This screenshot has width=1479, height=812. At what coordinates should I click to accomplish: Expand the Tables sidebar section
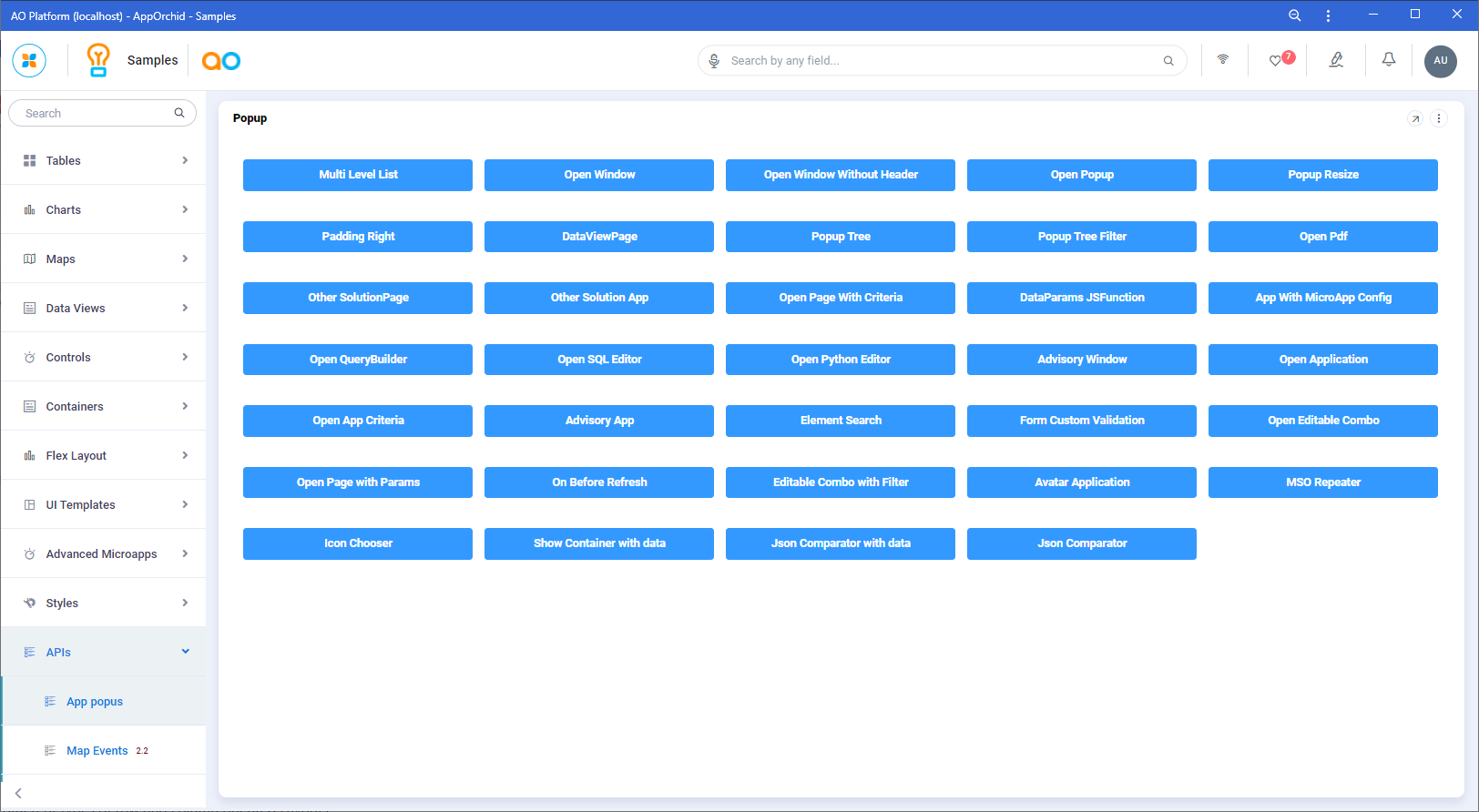tap(104, 160)
